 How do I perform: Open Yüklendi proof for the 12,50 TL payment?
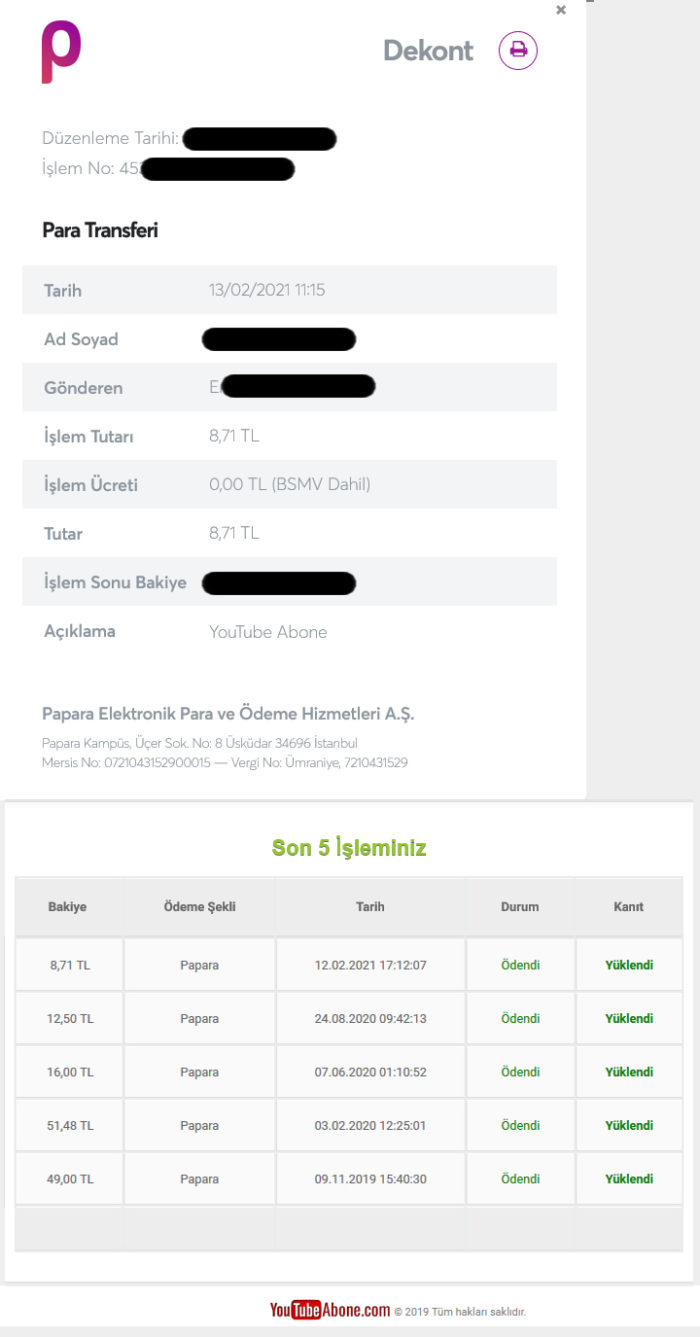pos(629,1018)
